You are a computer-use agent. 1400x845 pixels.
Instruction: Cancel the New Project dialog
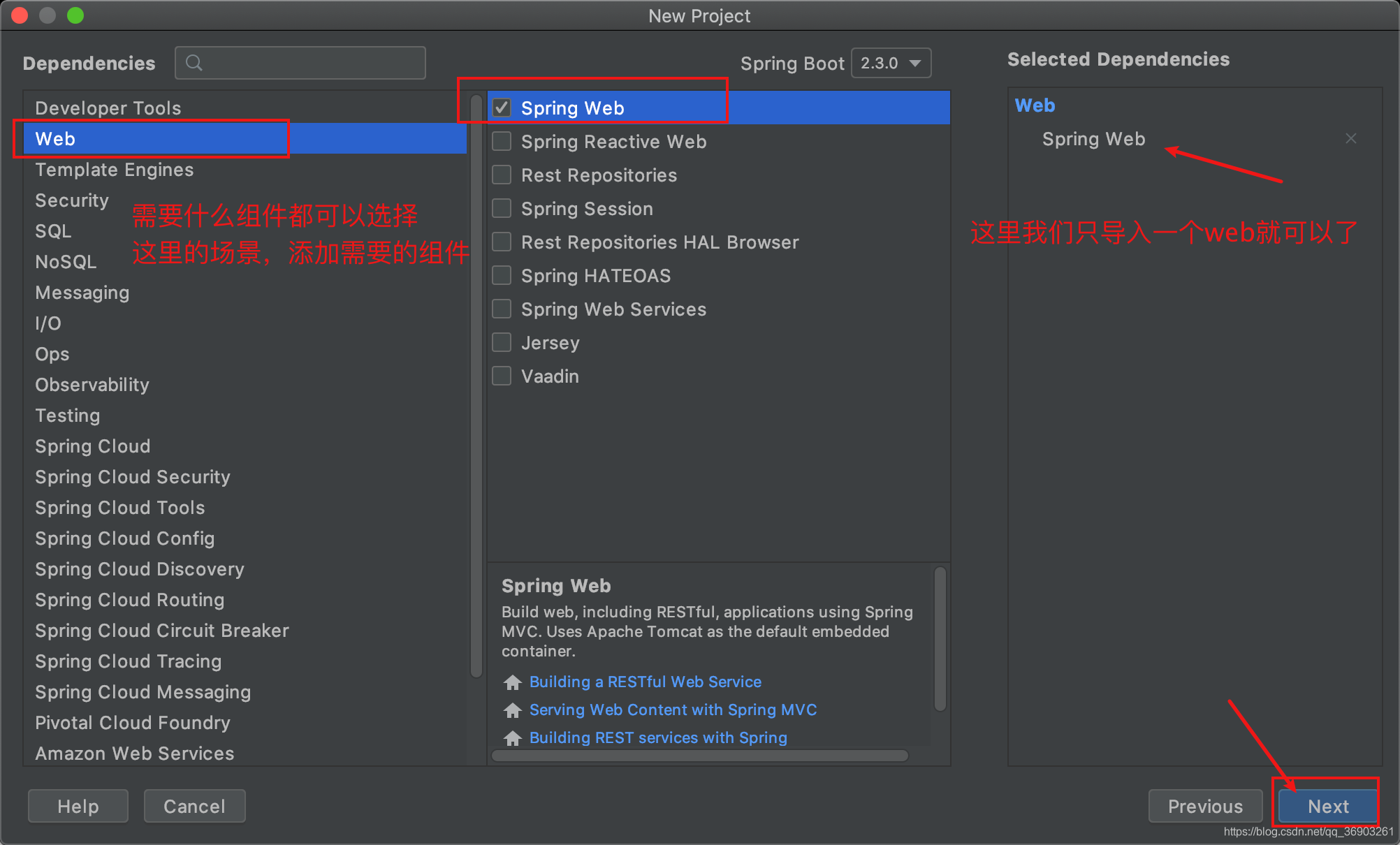[194, 806]
